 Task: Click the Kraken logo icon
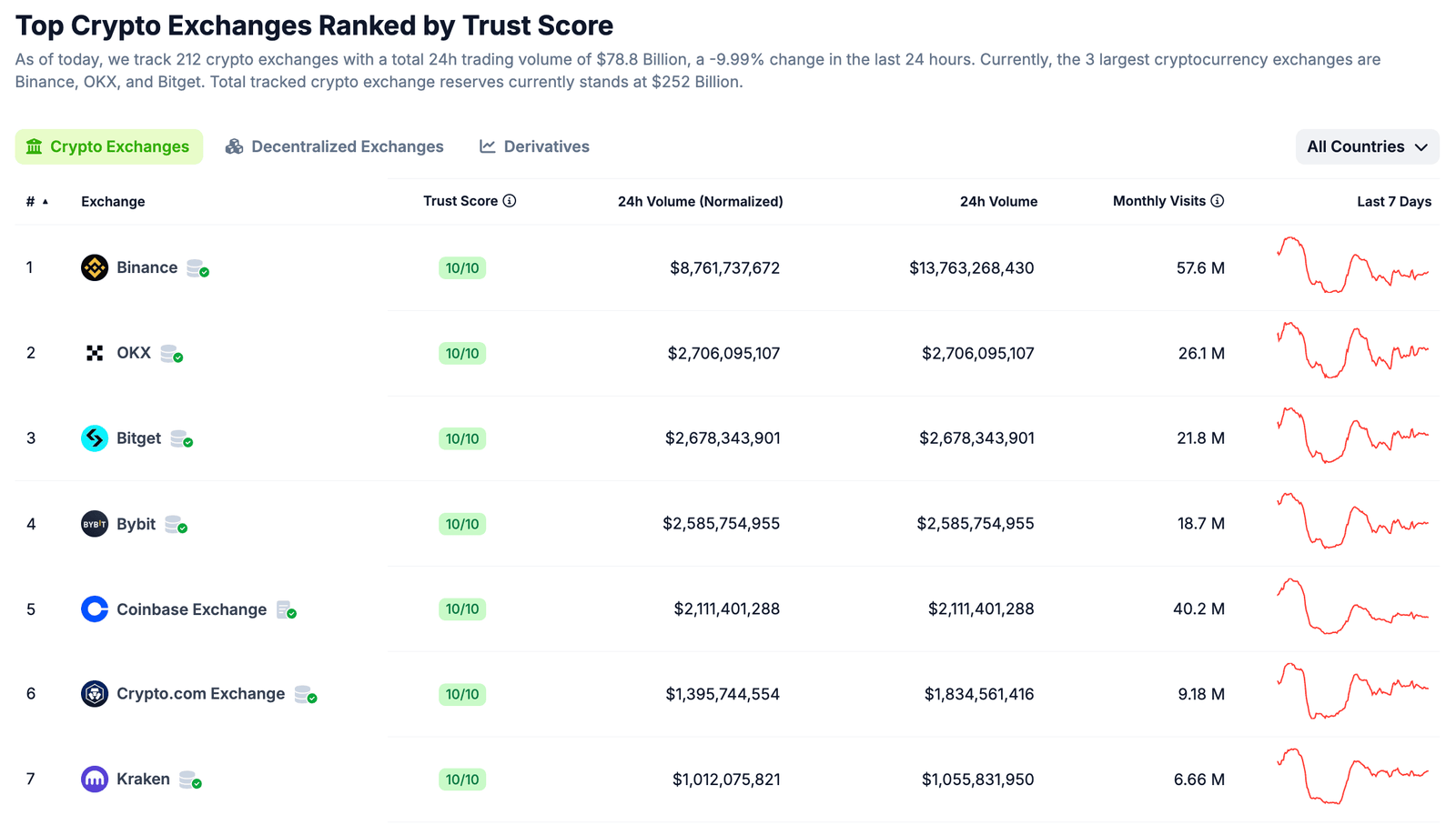(95, 780)
